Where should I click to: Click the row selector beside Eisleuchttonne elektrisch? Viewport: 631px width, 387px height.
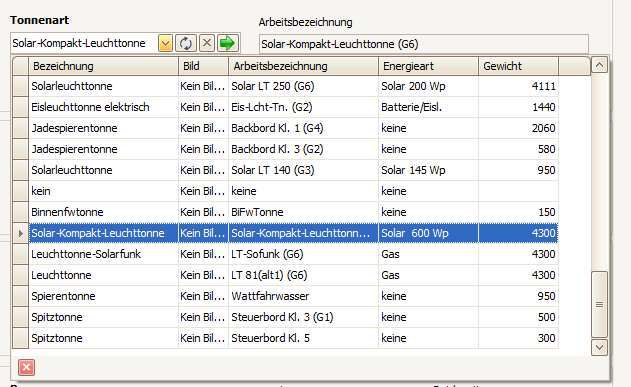click(x=21, y=107)
